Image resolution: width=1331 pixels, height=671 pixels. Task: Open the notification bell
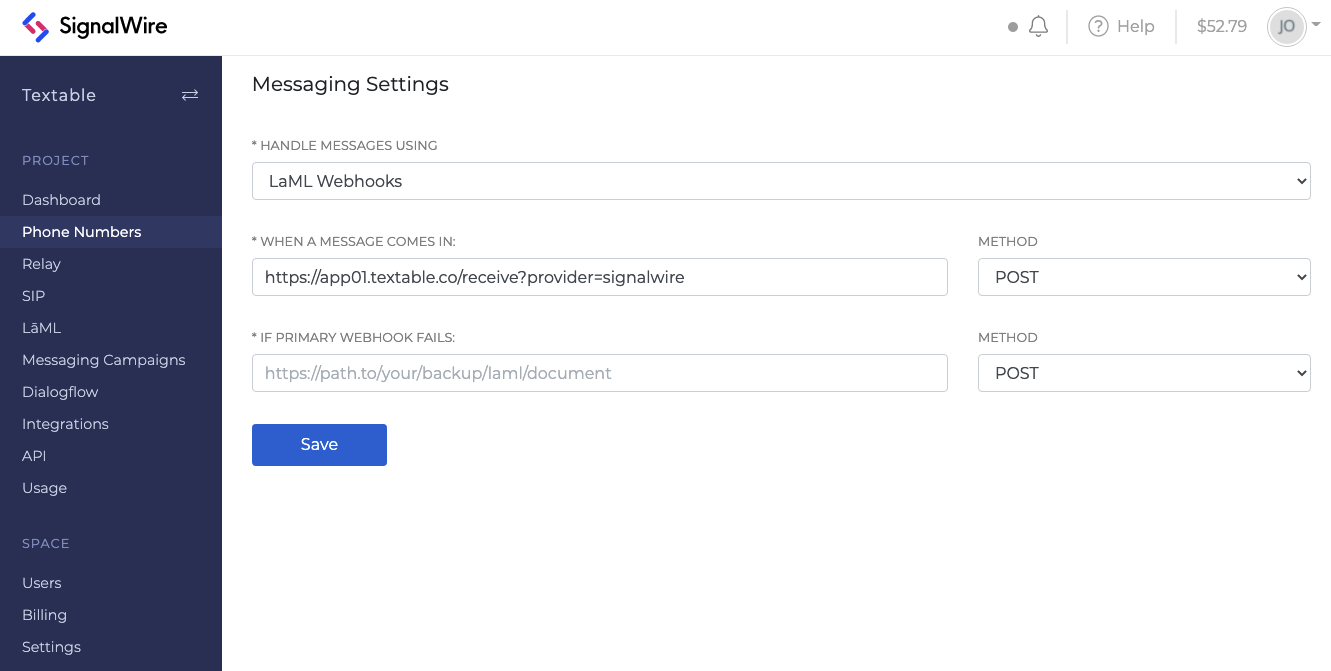(1037, 26)
